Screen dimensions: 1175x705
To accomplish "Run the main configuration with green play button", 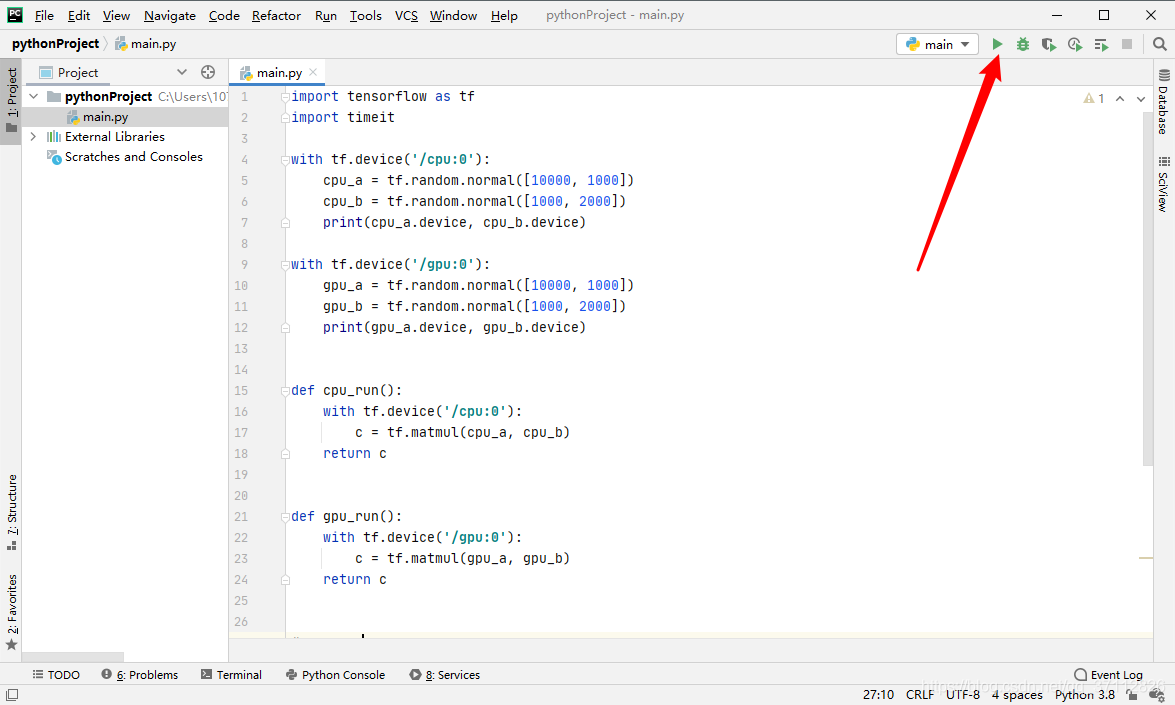I will point(997,44).
